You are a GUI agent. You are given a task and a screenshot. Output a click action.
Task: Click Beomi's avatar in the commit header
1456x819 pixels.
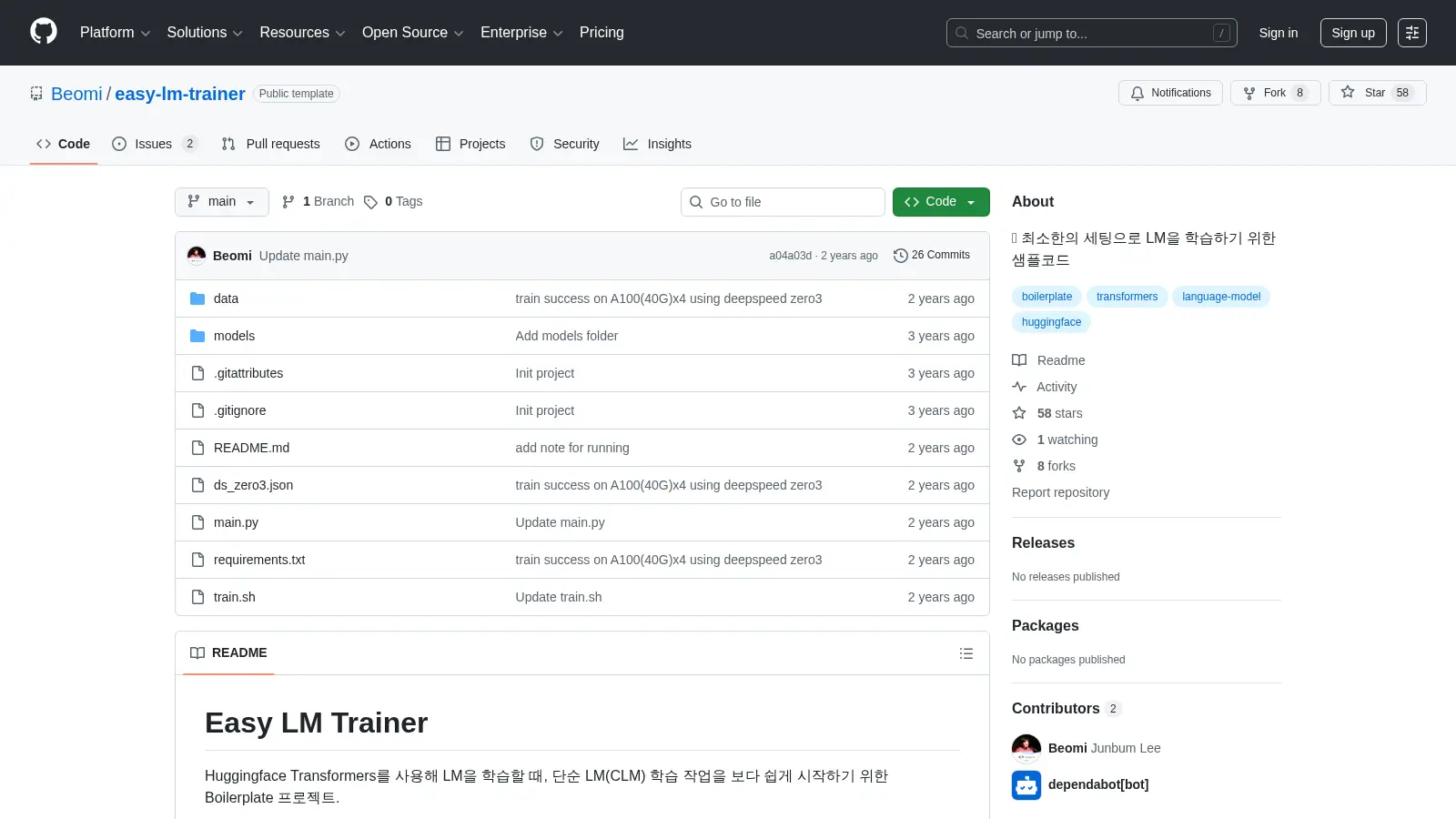tap(197, 256)
